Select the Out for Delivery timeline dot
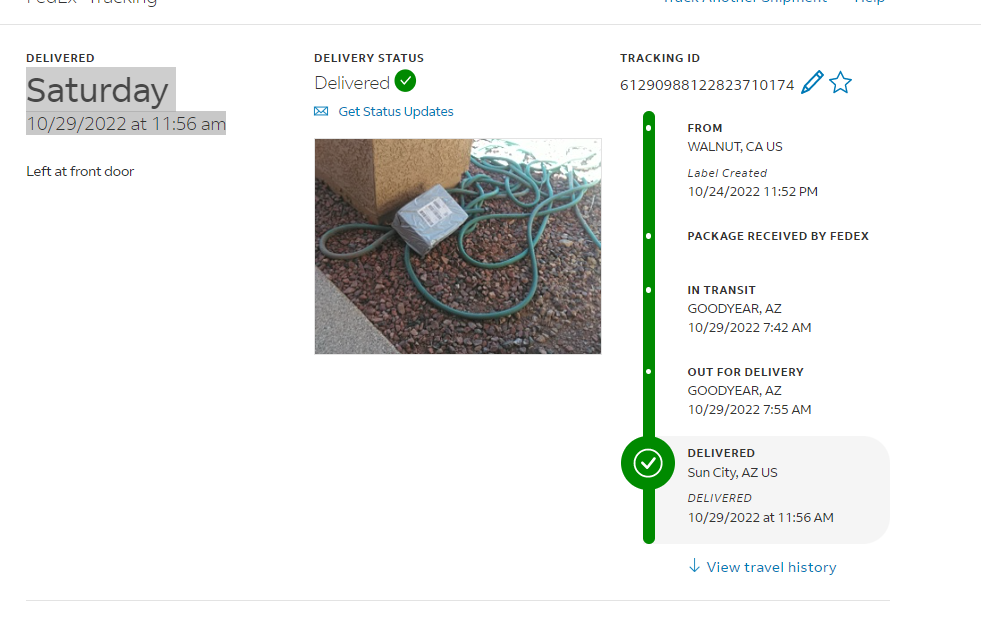This screenshot has height=628, width=981. [649, 372]
